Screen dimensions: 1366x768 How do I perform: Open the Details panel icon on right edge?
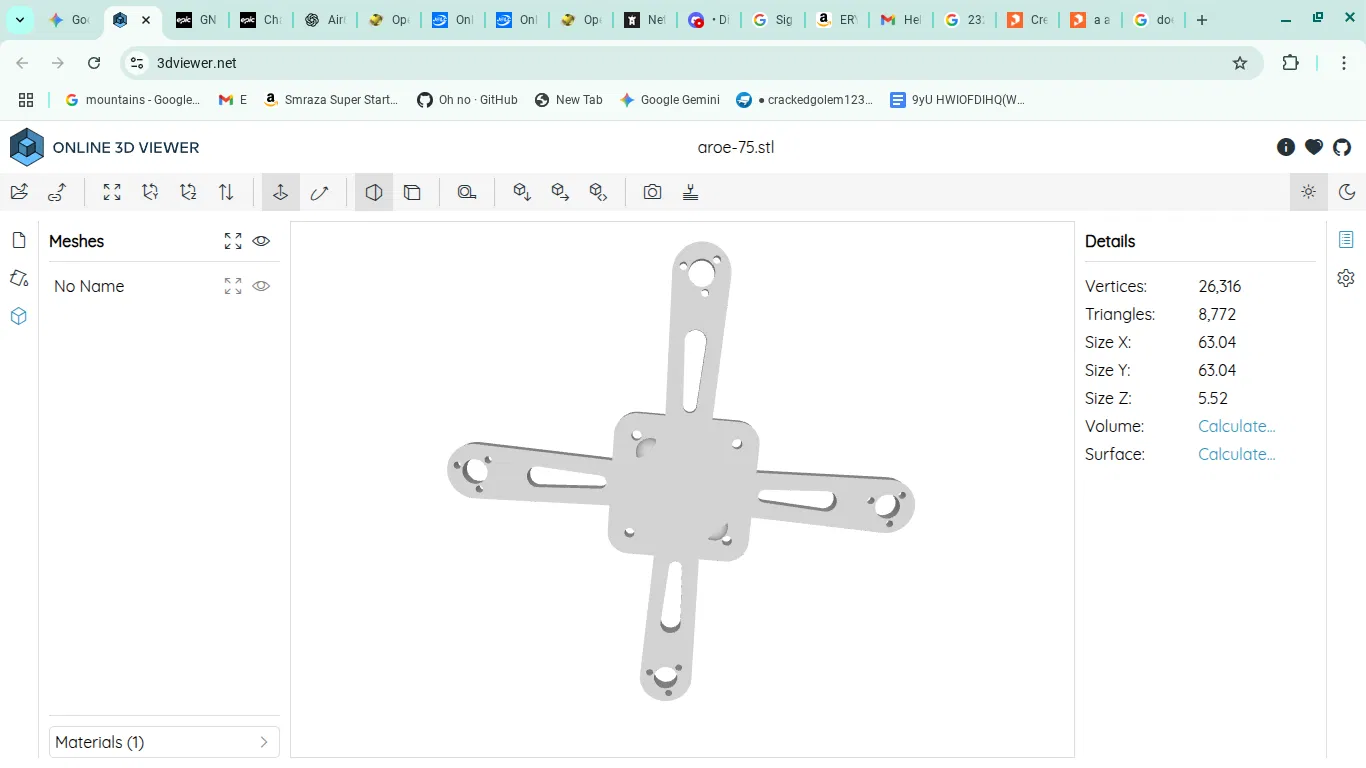tap(1346, 240)
